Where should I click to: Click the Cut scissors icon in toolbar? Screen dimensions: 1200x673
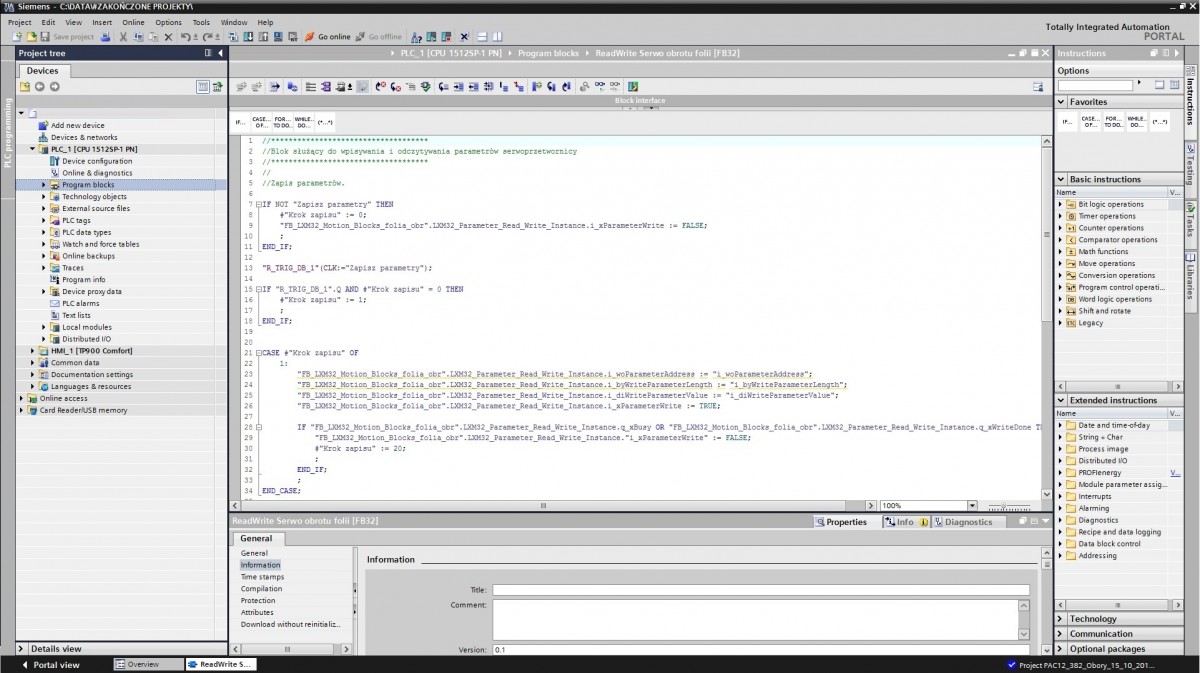tap(123, 37)
